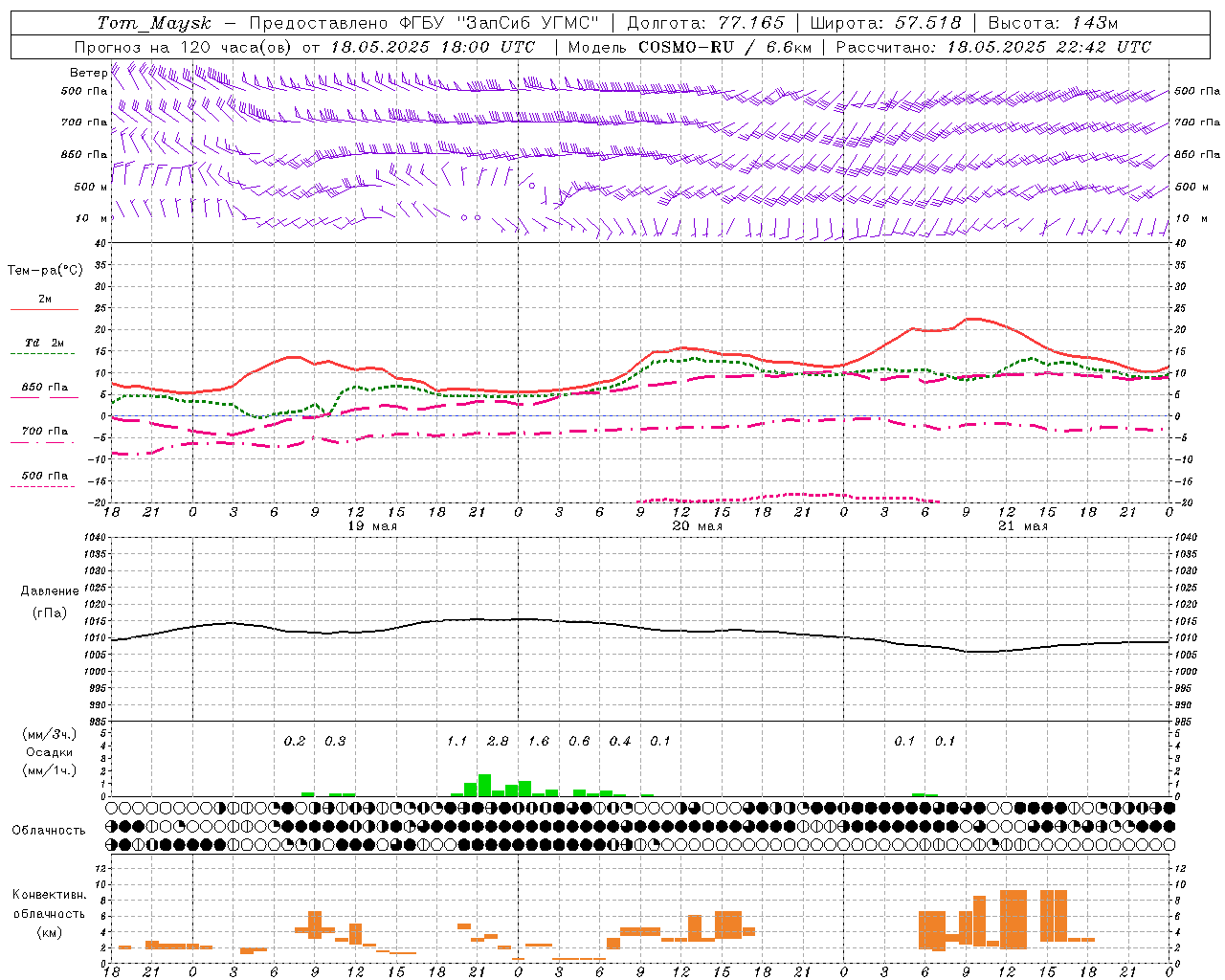Click the 0.3 precipitation amount
The width and height of the screenshot is (1225, 980).
tap(335, 741)
